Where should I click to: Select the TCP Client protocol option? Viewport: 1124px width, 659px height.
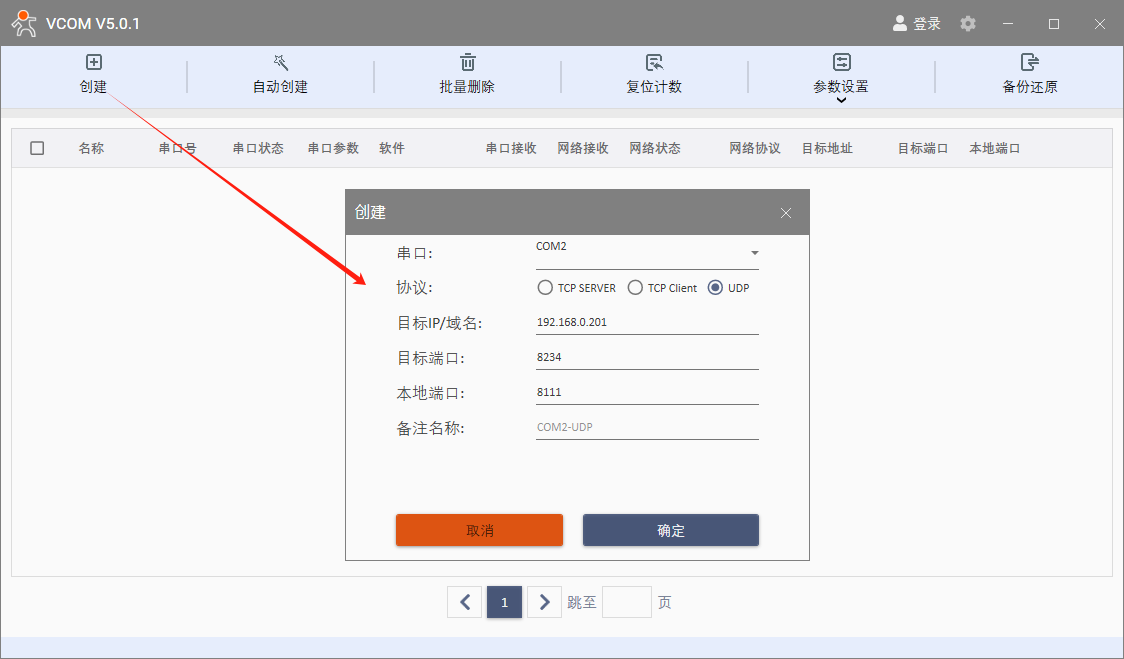click(x=635, y=288)
